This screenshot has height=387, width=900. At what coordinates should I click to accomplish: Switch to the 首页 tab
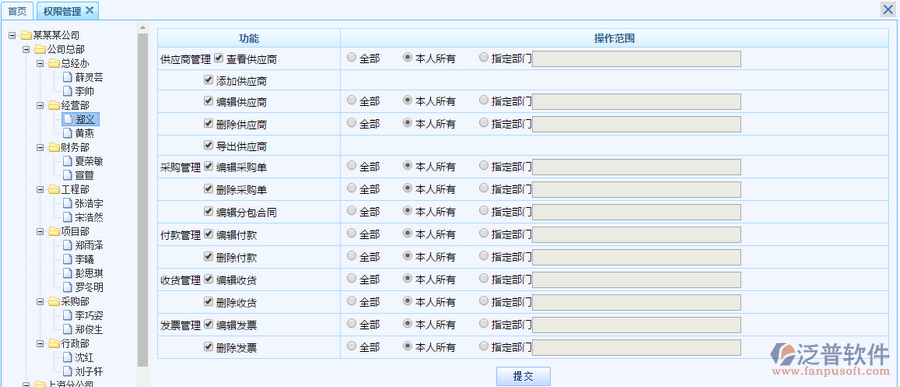pyautogui.click(x=17, y=11)
